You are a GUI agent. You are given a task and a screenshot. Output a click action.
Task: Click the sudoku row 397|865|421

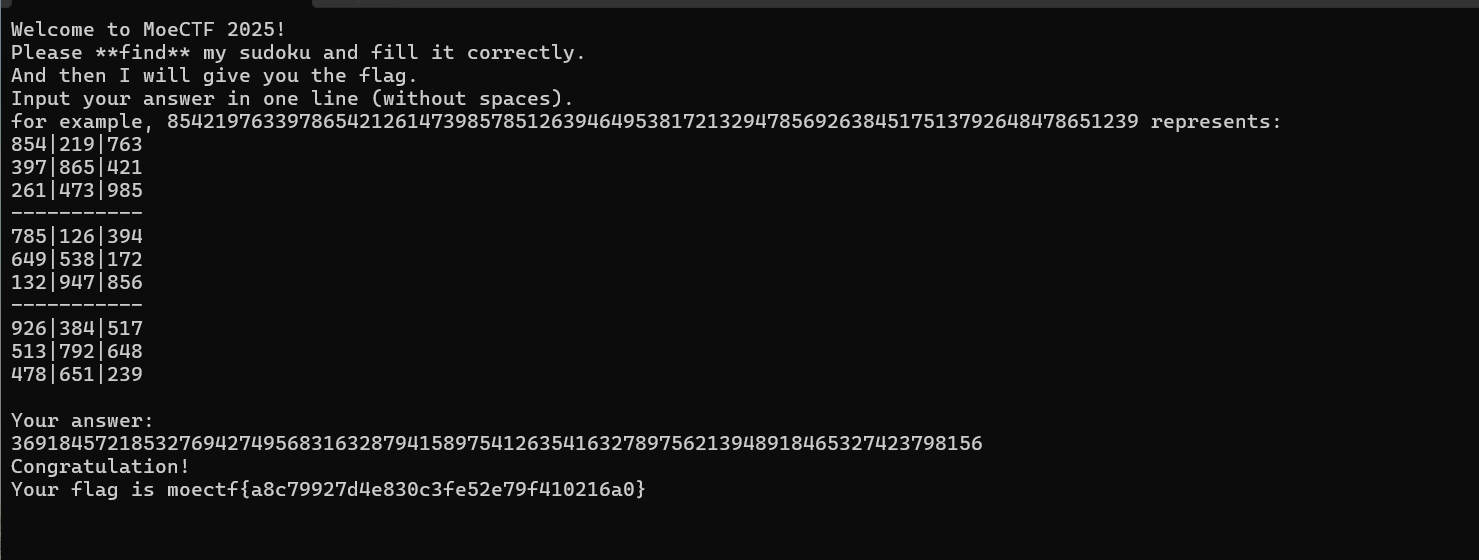pos(77,168)
